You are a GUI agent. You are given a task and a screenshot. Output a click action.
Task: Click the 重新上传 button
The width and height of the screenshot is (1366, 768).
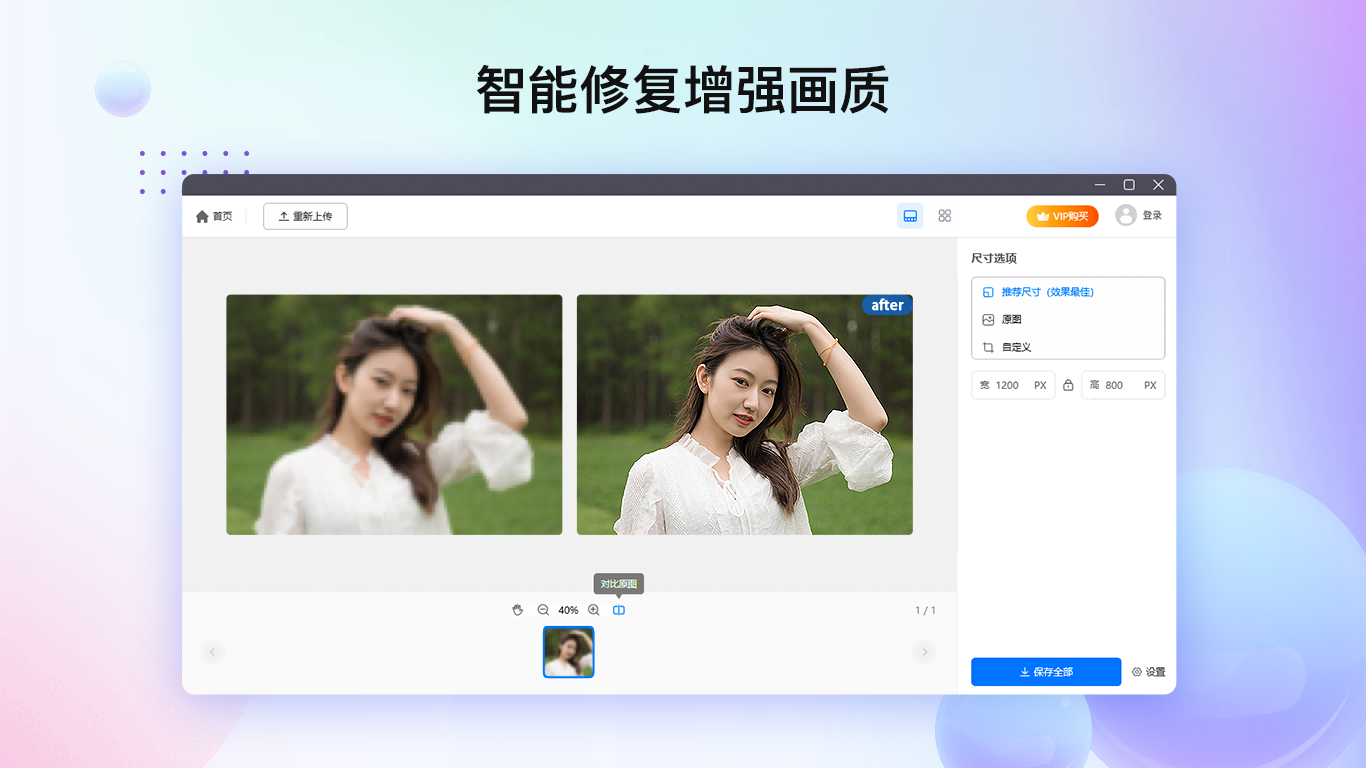[305, 216]
